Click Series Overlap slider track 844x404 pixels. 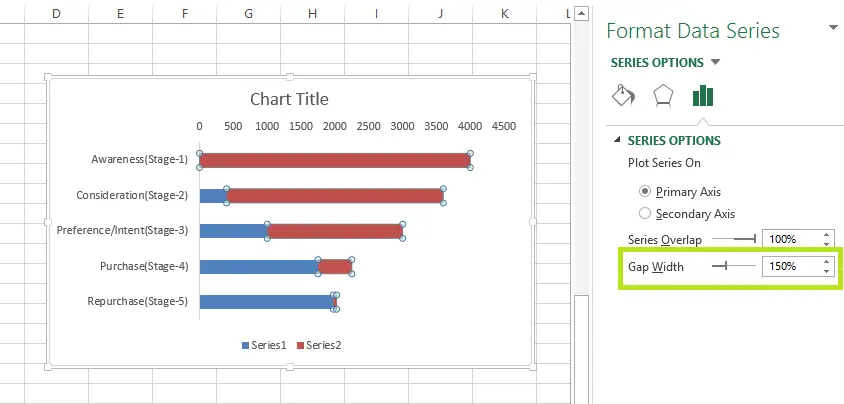point(734,238)
